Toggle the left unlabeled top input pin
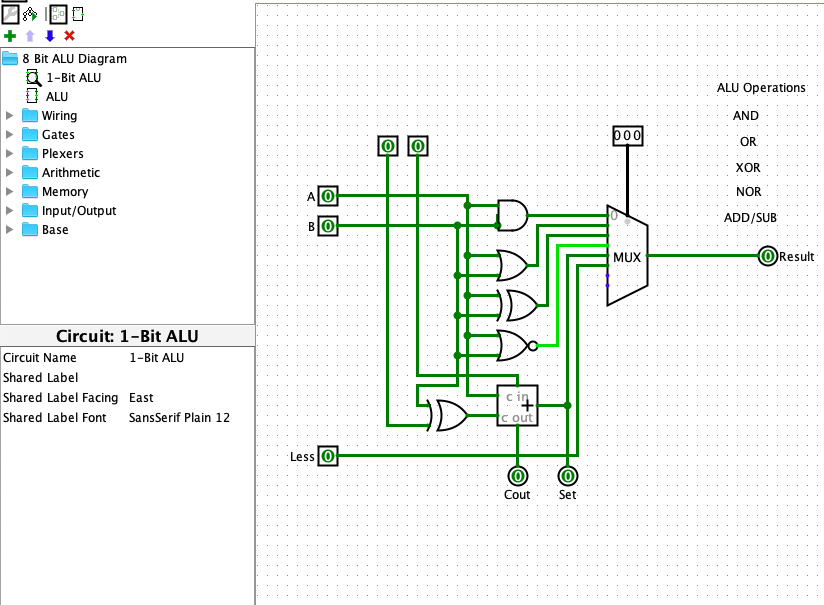Viewport: 824px width, 605px height. tap(388, 146)
